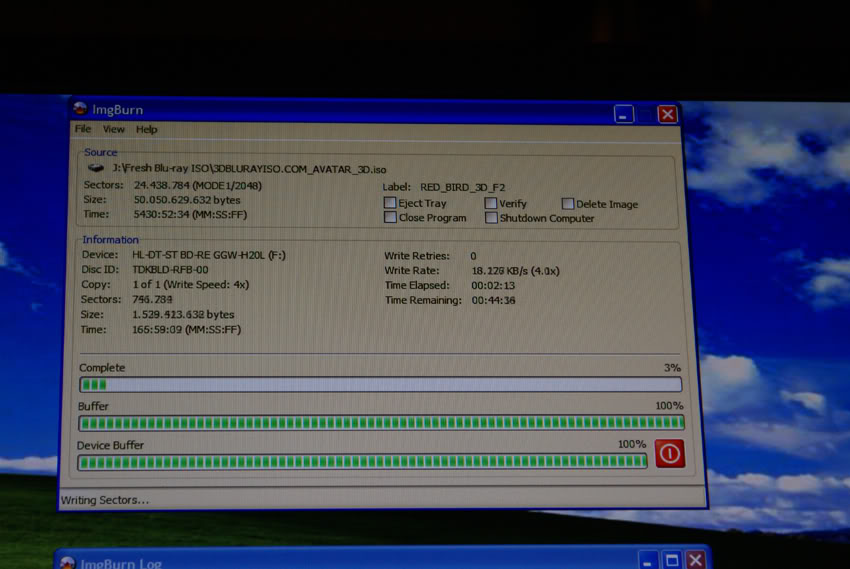850x569 pixels.
Task: Minimize the ImgBurn Log window
Action: 649,561
